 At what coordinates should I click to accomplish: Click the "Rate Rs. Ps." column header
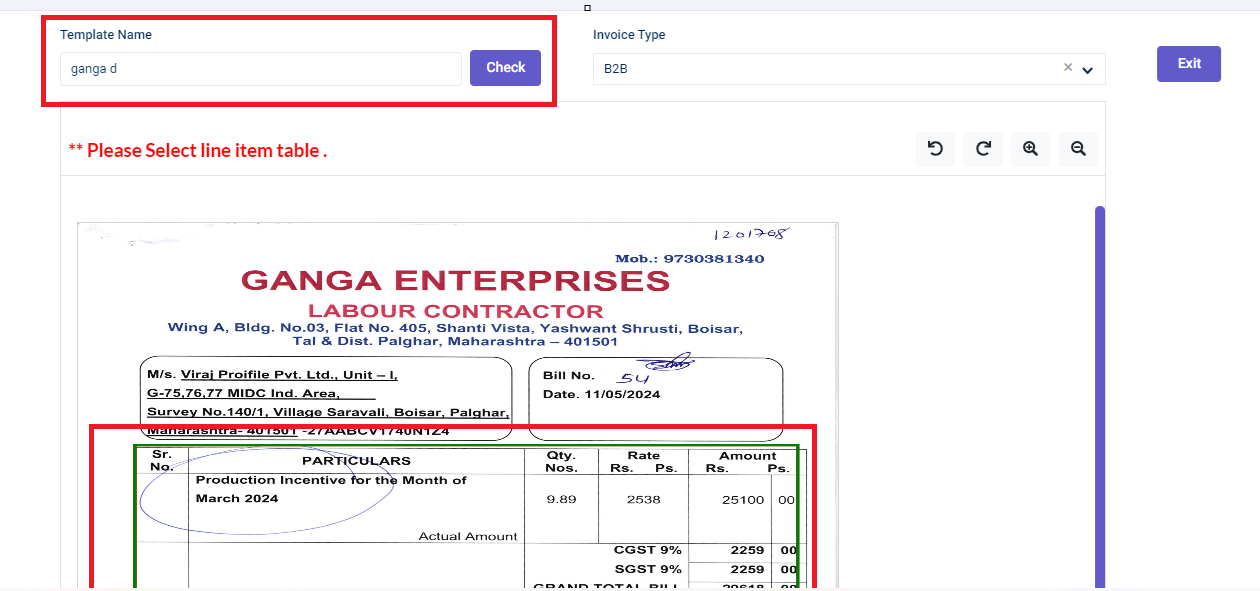coord(644,461)
